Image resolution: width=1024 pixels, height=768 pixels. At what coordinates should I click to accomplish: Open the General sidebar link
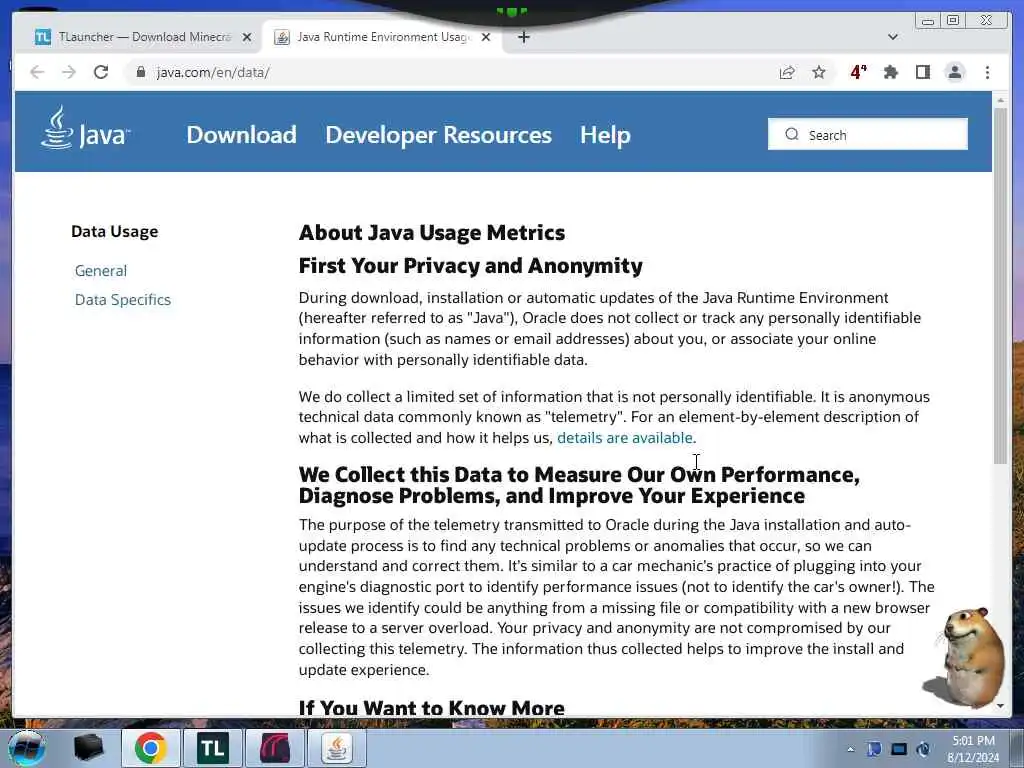[x=101, y=270]
